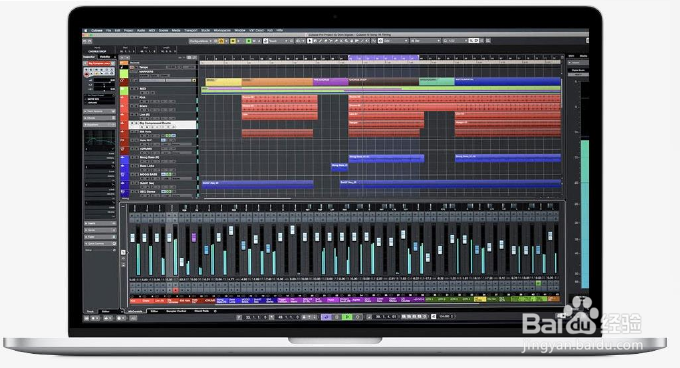Mute the MIDI track in track list
The image size is (680, 368).
132,88
